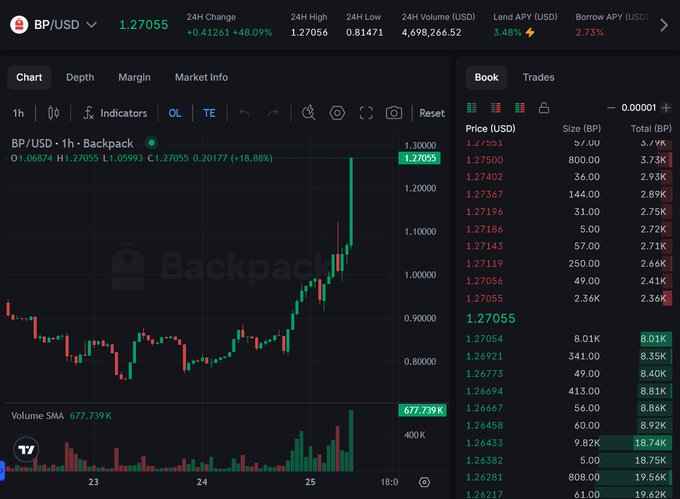680x499 pixels.
Task: Enter fullscreen chart mode
Action: click(x=366, y=113)
